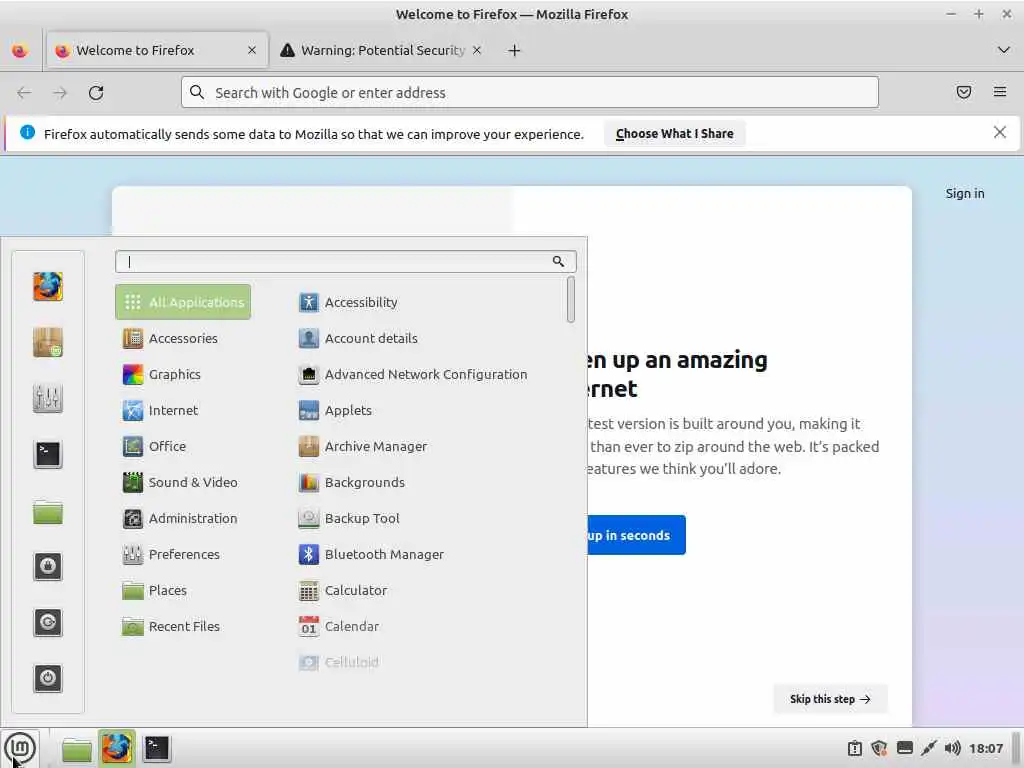The height and width of the screenshot is (768, 1024).
Task: Select Accessories category
Action: 183,338
